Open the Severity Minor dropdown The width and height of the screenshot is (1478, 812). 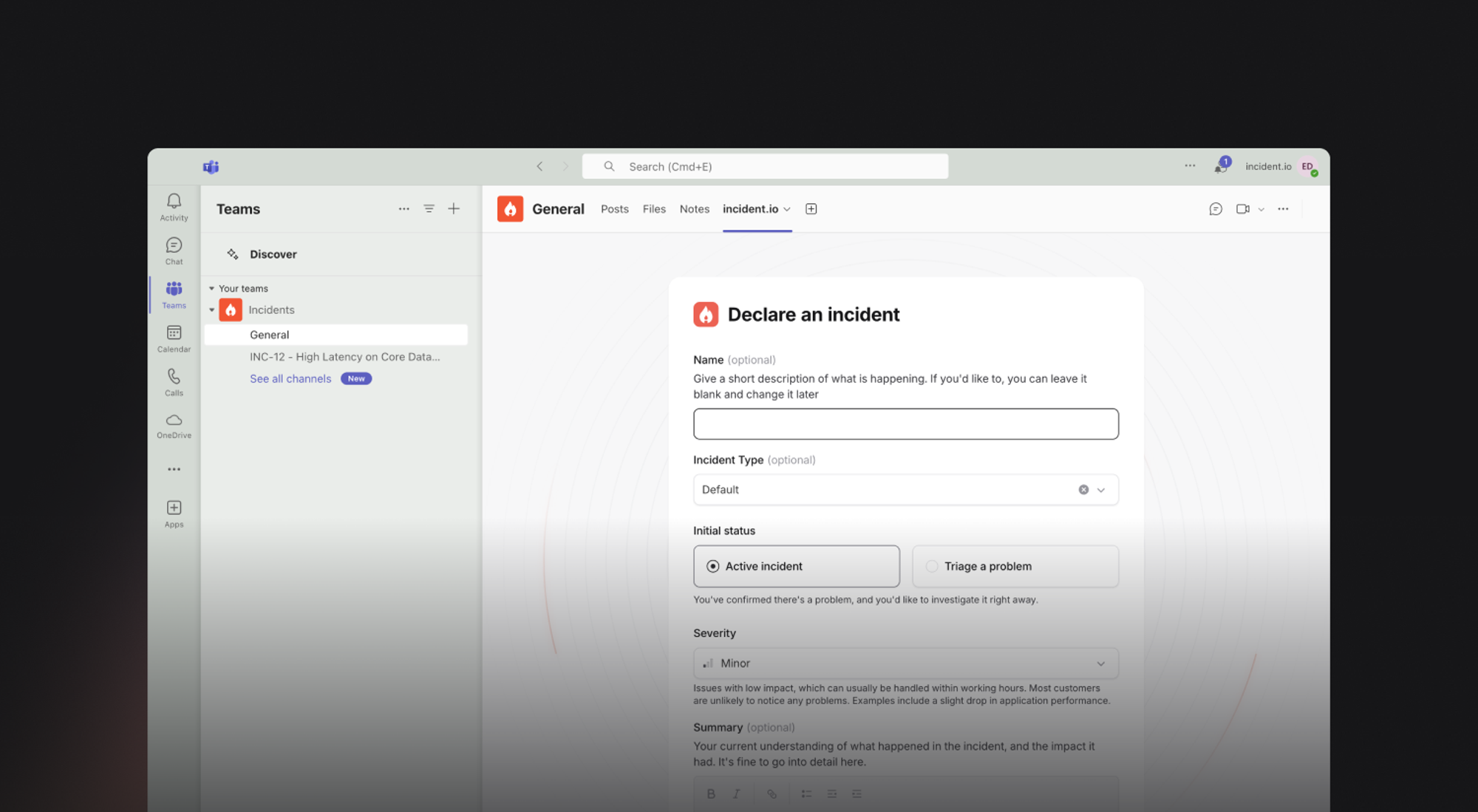tap(905, 663)
